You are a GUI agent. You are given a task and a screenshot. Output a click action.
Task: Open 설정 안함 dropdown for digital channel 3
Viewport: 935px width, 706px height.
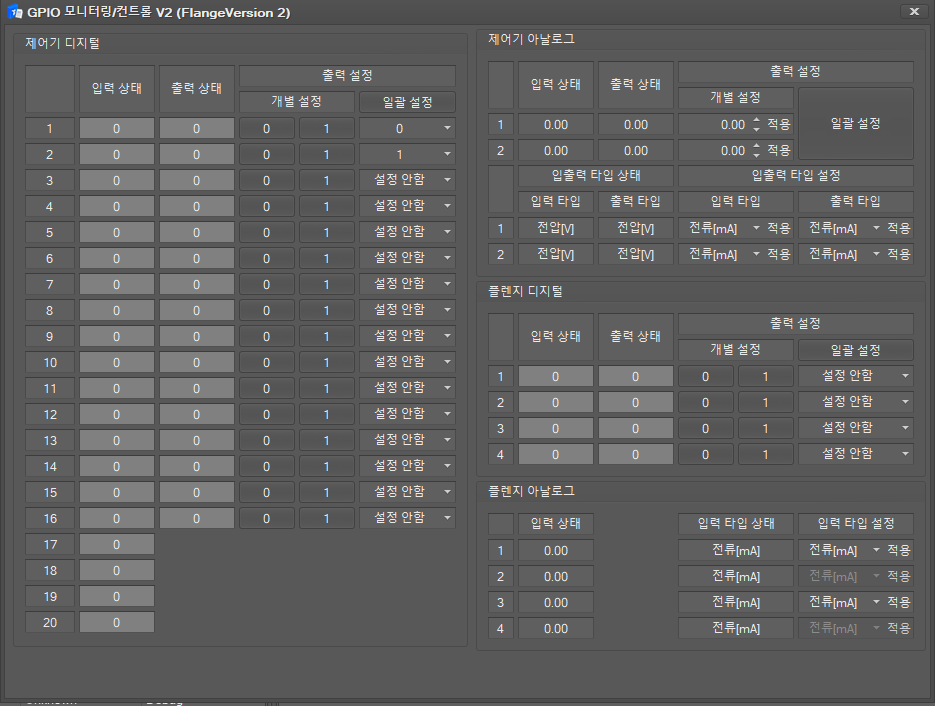pyautogui.click(x=405, y=180)
